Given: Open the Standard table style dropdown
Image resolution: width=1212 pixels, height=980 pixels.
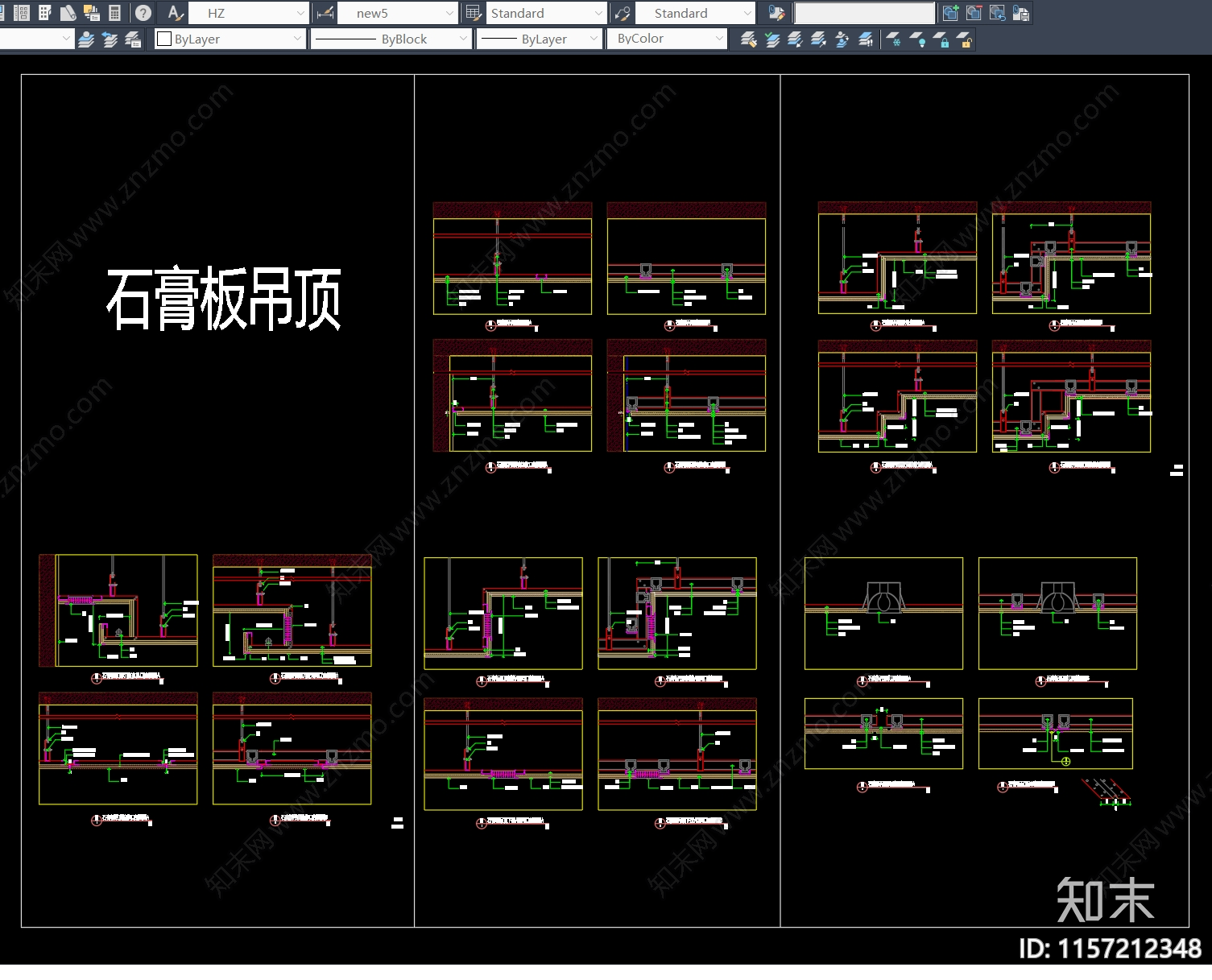Looking at the screenshot, I should coord(546,13).
